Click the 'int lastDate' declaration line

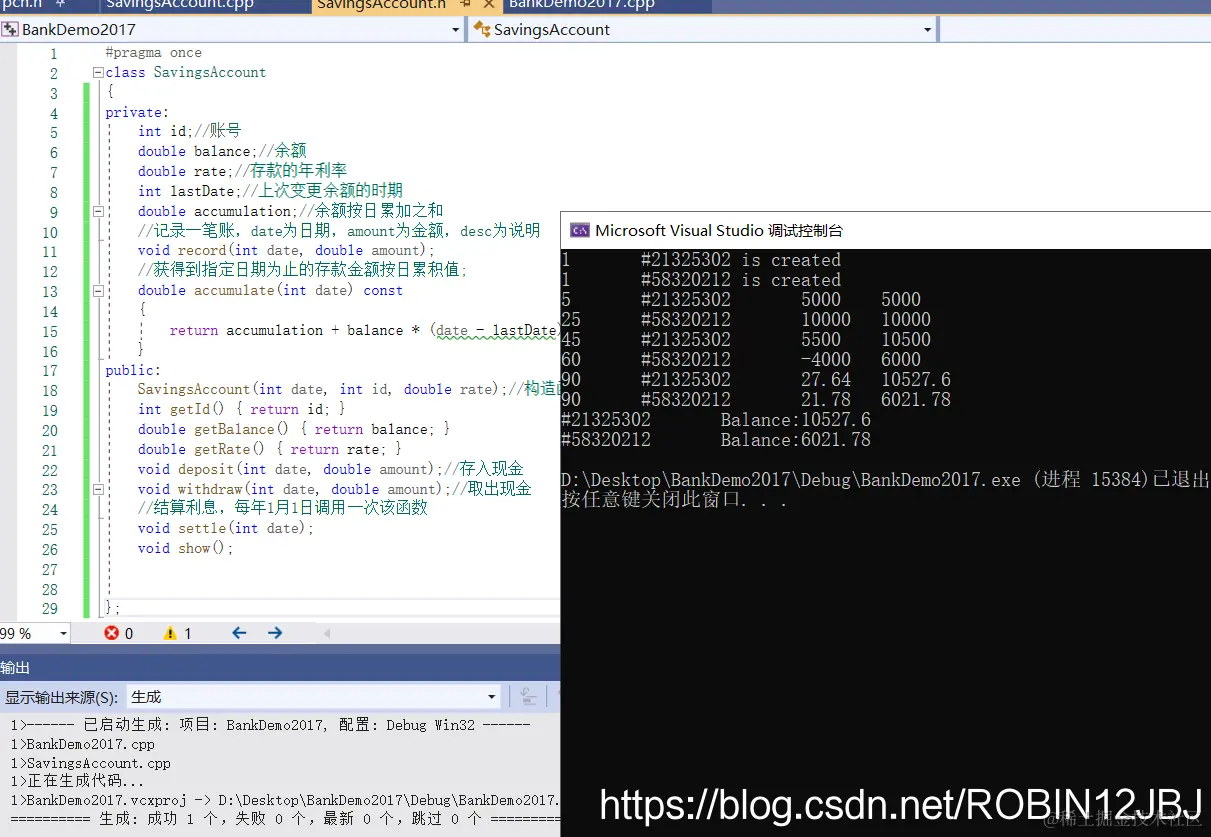[270, 192]
